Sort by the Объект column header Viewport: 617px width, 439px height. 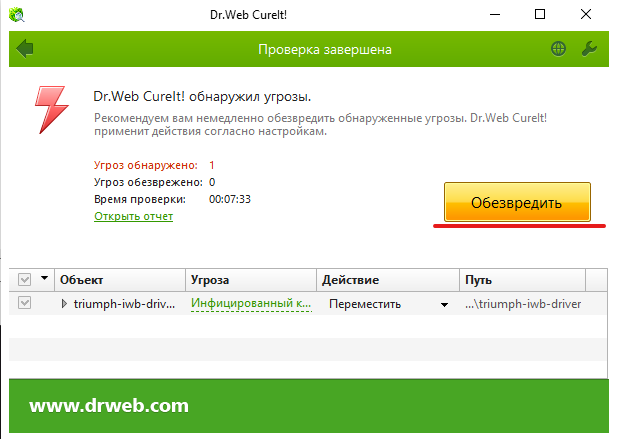click(x=120, y=280)
